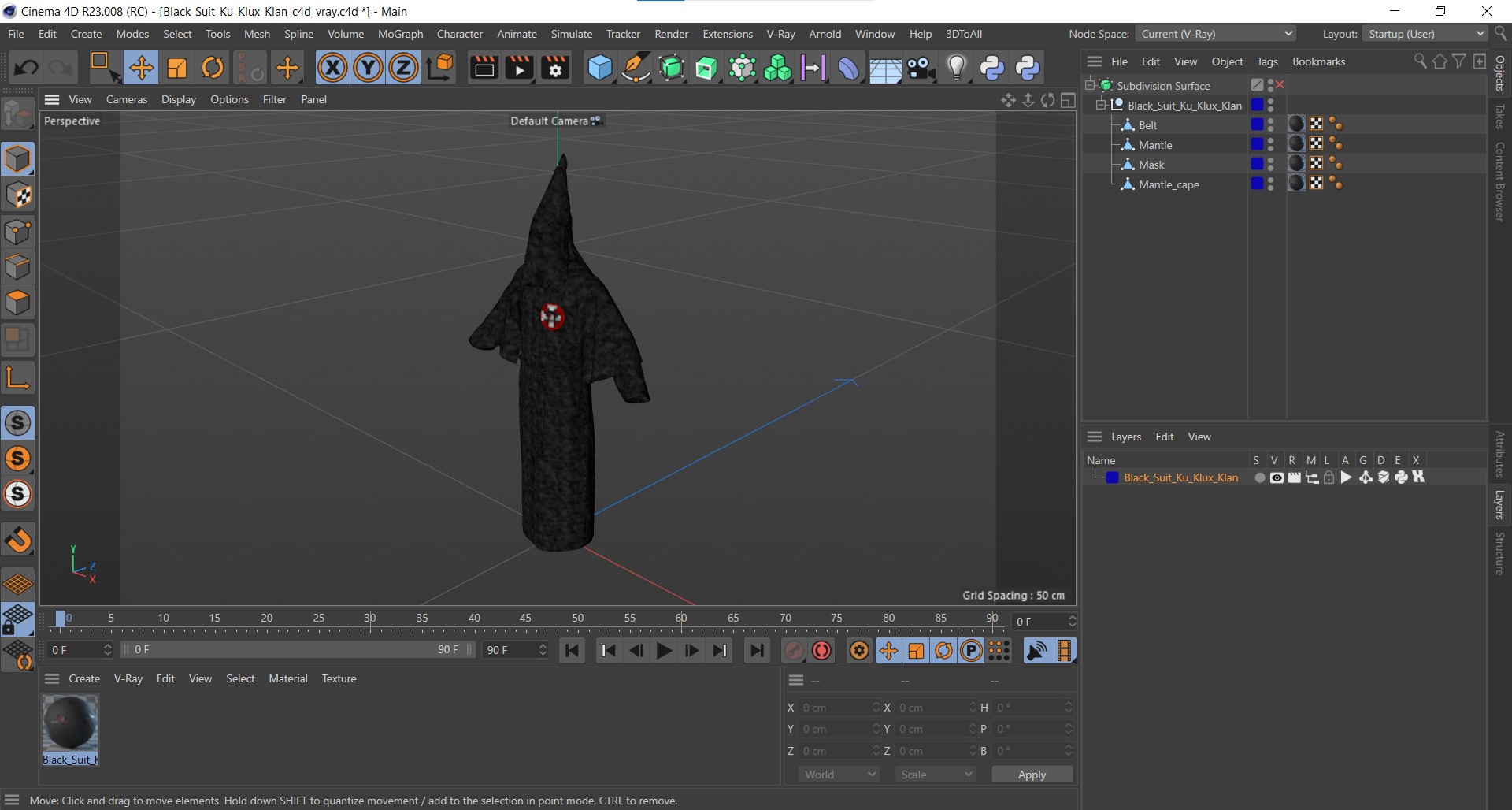The height and width of the screenshot is (810, 1512).
Task: Add a Light object
Action: pos(956,68)
